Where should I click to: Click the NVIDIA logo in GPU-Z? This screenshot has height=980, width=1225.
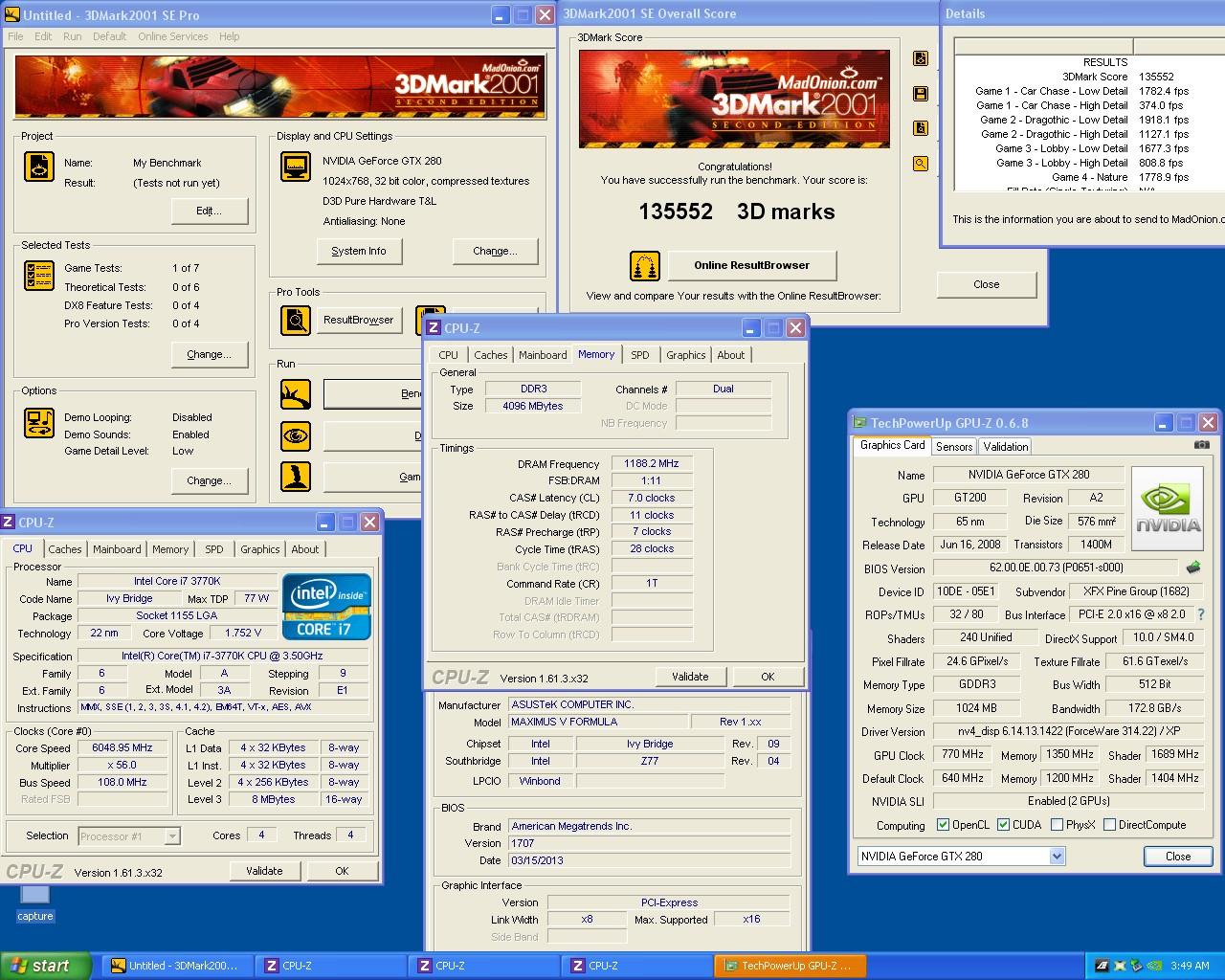(x=1168, y=509)
